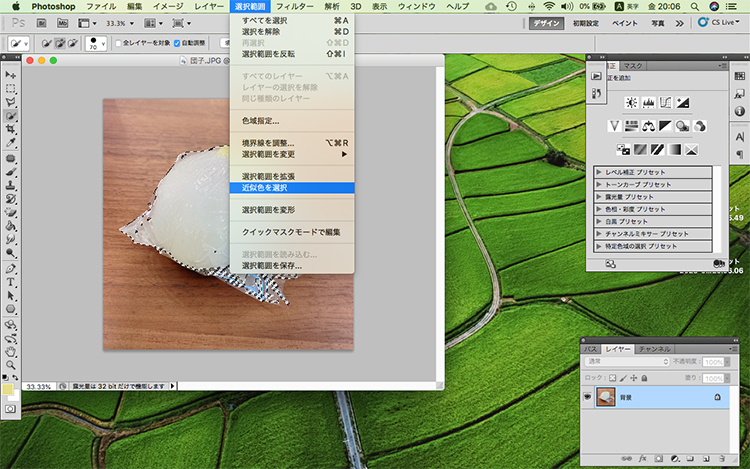The height and width of the screenshot is (469, 750).
Task: Hide the 背景 layer with the eye icon
Action: [587, 397]
